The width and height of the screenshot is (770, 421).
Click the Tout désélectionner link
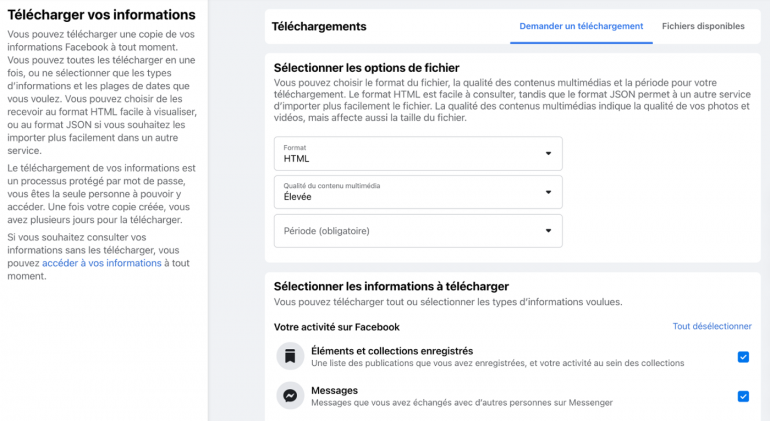[712, 326]
